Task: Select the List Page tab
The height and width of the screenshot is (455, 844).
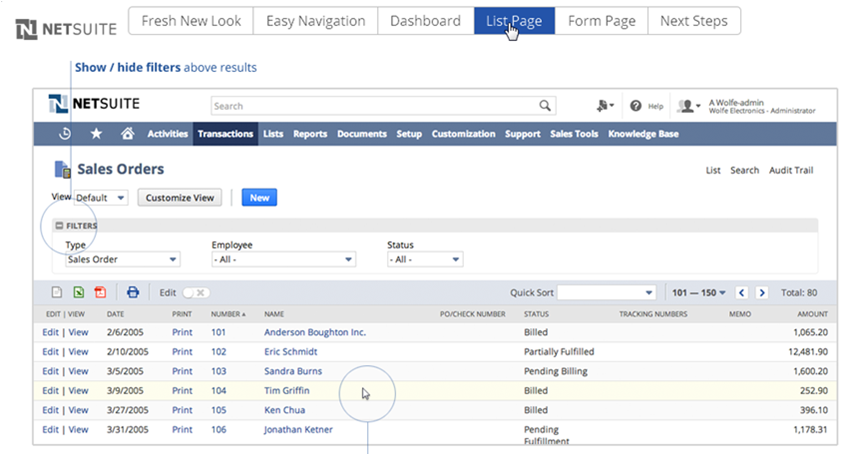Action: pyautogui.click(x=514, y=21)
